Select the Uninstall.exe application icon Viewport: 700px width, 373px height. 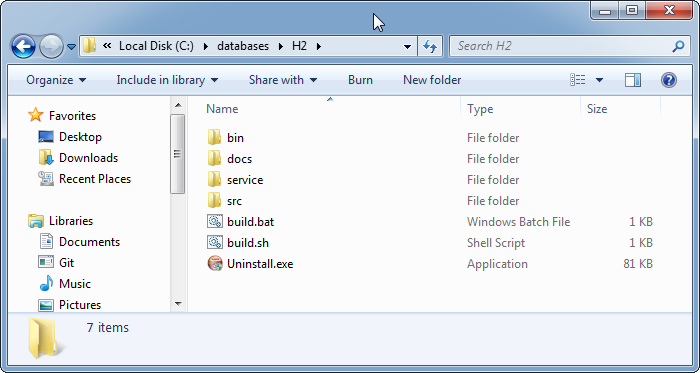coord(215,264)
